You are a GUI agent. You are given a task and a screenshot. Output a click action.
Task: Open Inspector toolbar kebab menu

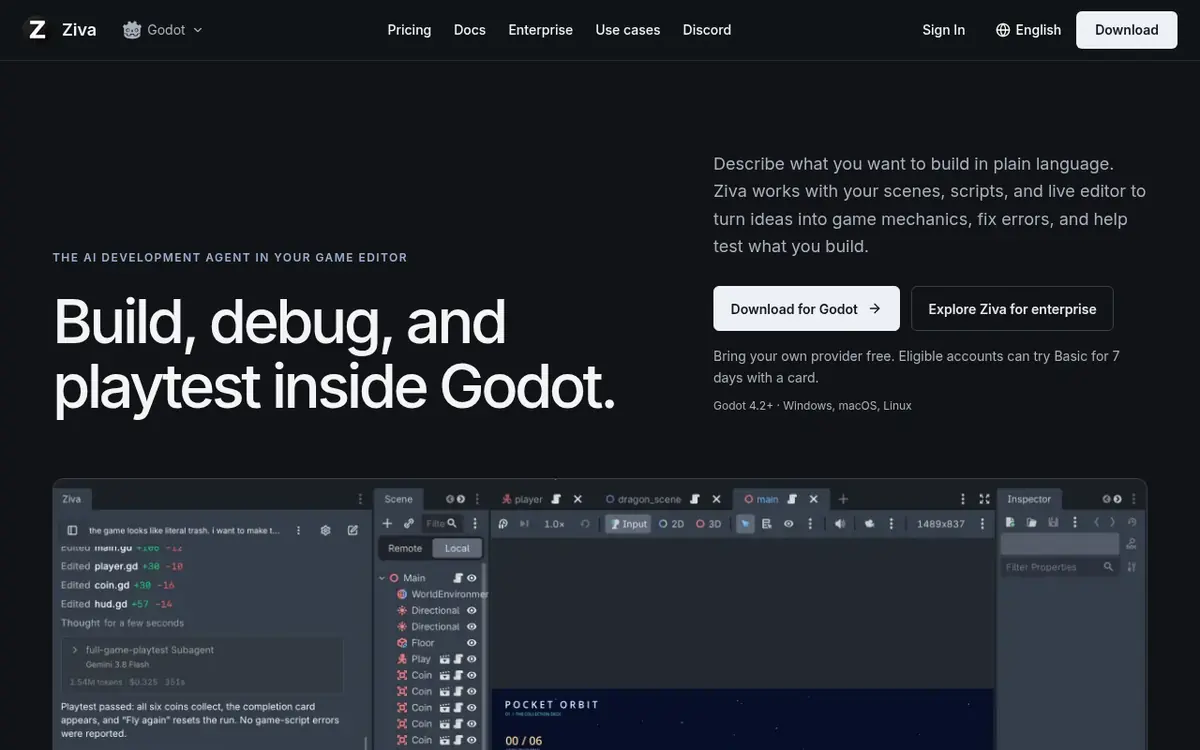tap(1075, 522)
